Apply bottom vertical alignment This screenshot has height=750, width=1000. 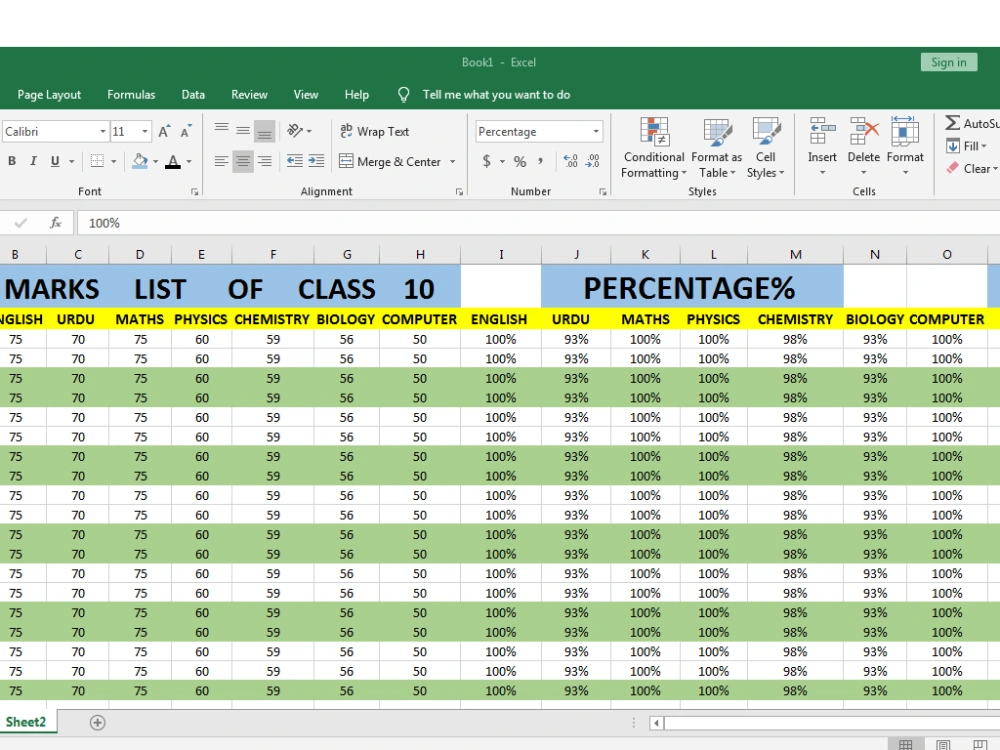coord(264,131)
